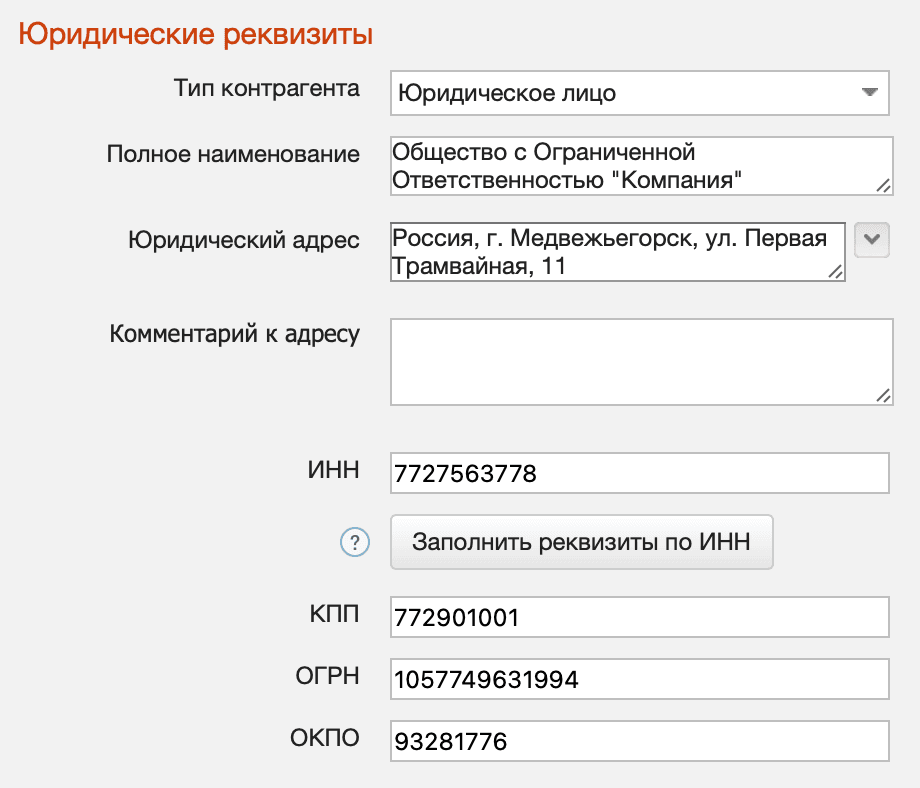Click the Тип контрагента field label
The height and width of the screenshot is (788, 920).
pos(269,88)
